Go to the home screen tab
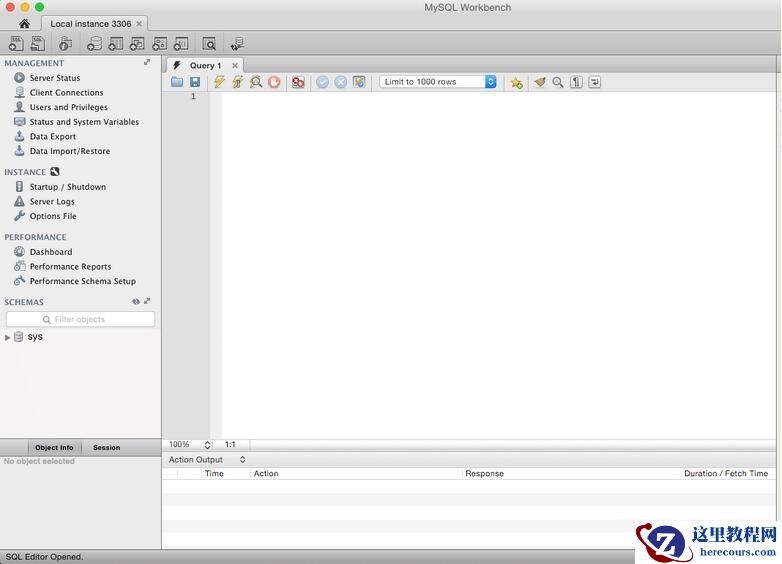Screen dimensions: 782x564 [x=24, y=23]
